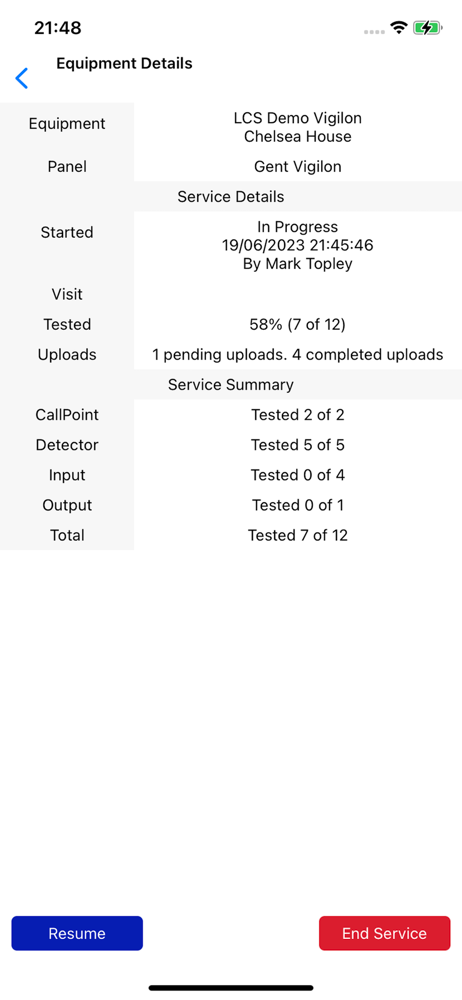Tap the Service Details section header
This screenshot has width=462, height=1000.
[x=231, y=196]
